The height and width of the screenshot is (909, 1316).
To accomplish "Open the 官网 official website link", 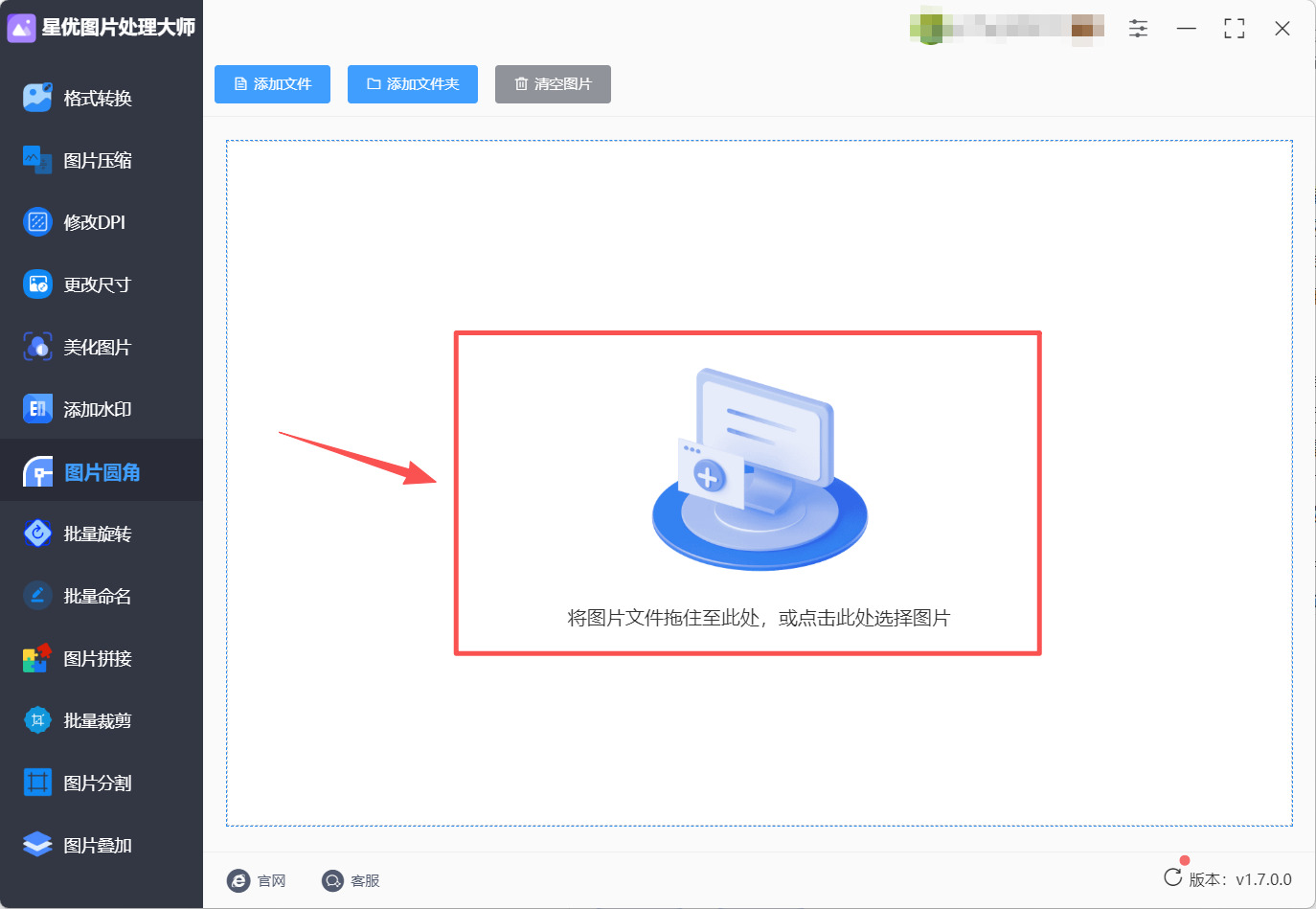I will coord(257,880).
